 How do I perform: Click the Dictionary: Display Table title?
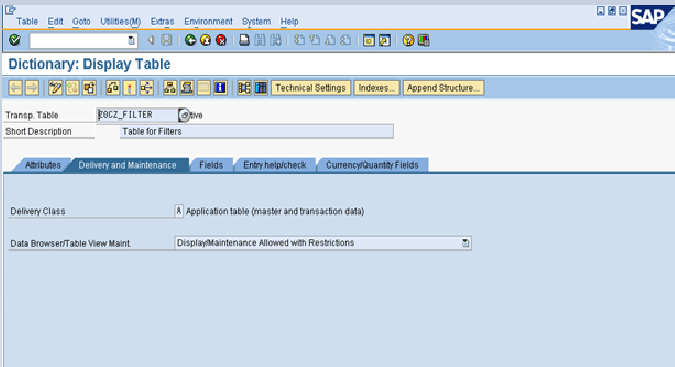pos(89,64)
